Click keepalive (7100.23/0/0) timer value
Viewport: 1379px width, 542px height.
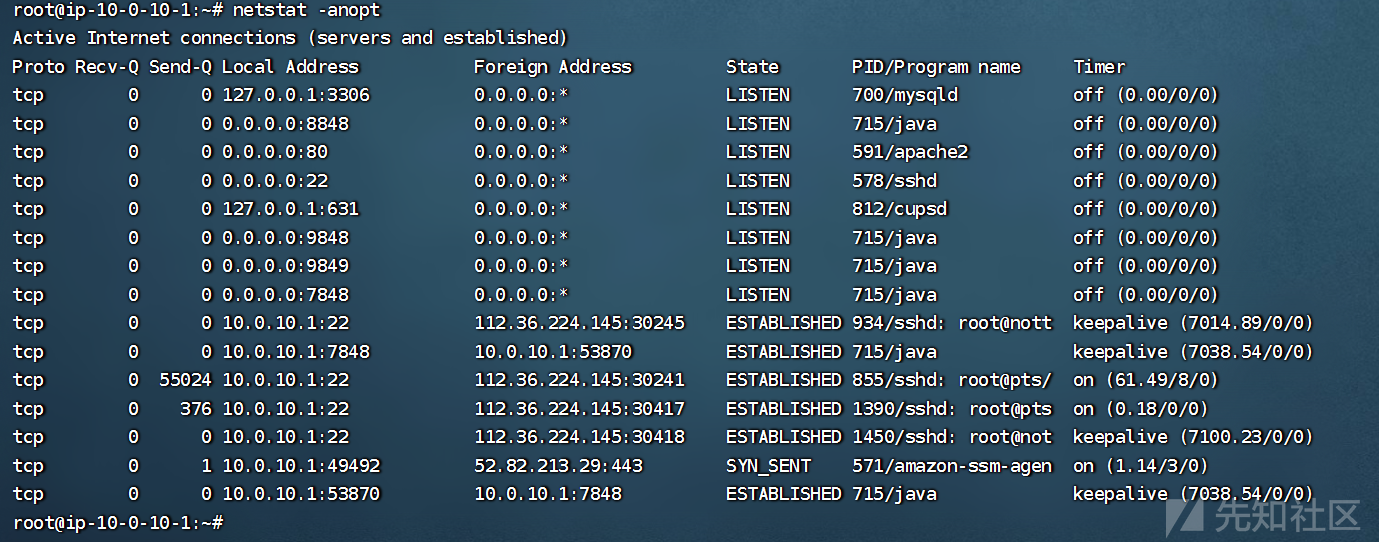coord(1193,437)
